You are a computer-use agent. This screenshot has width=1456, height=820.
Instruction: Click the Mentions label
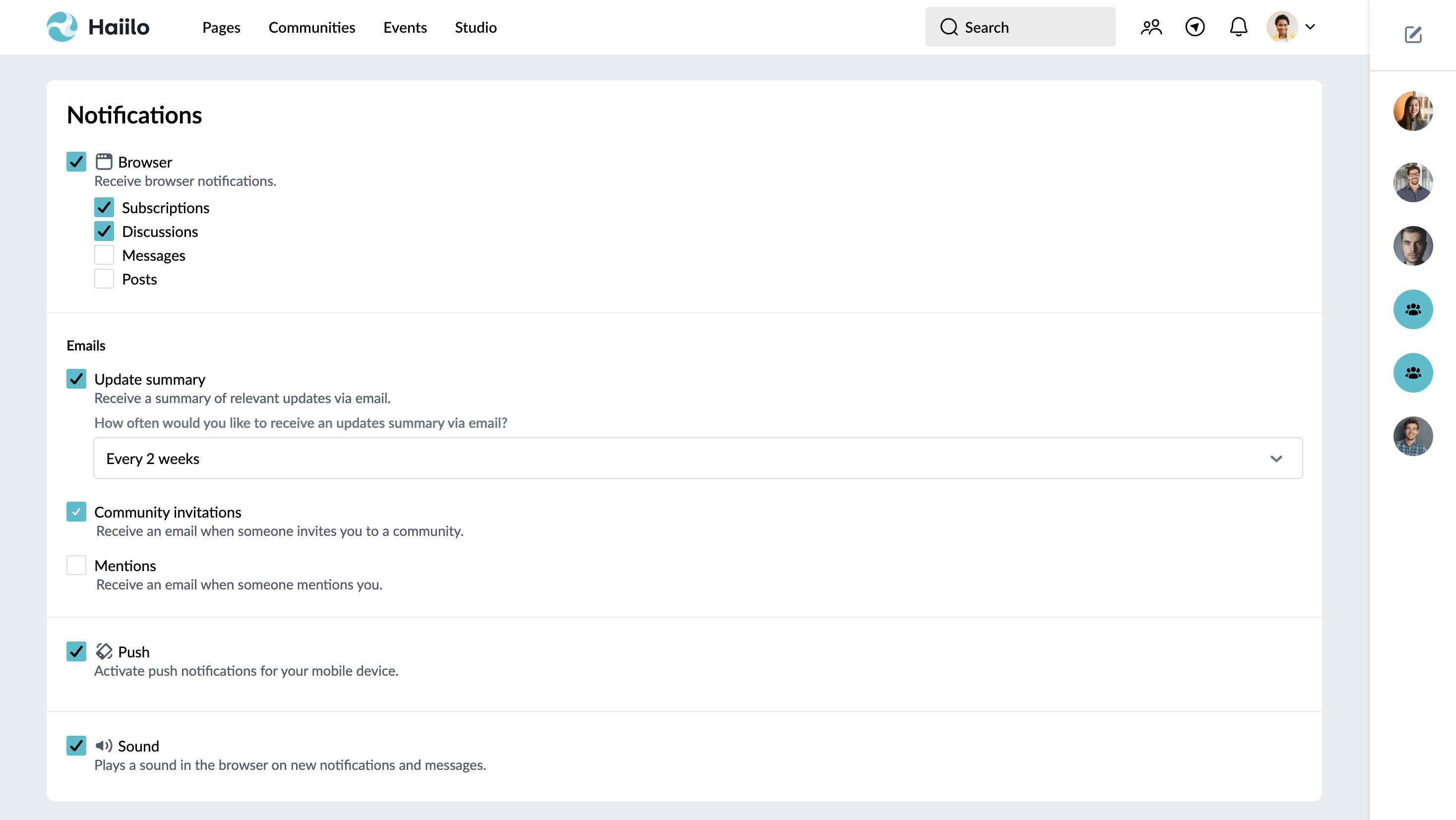click(125, 566)
